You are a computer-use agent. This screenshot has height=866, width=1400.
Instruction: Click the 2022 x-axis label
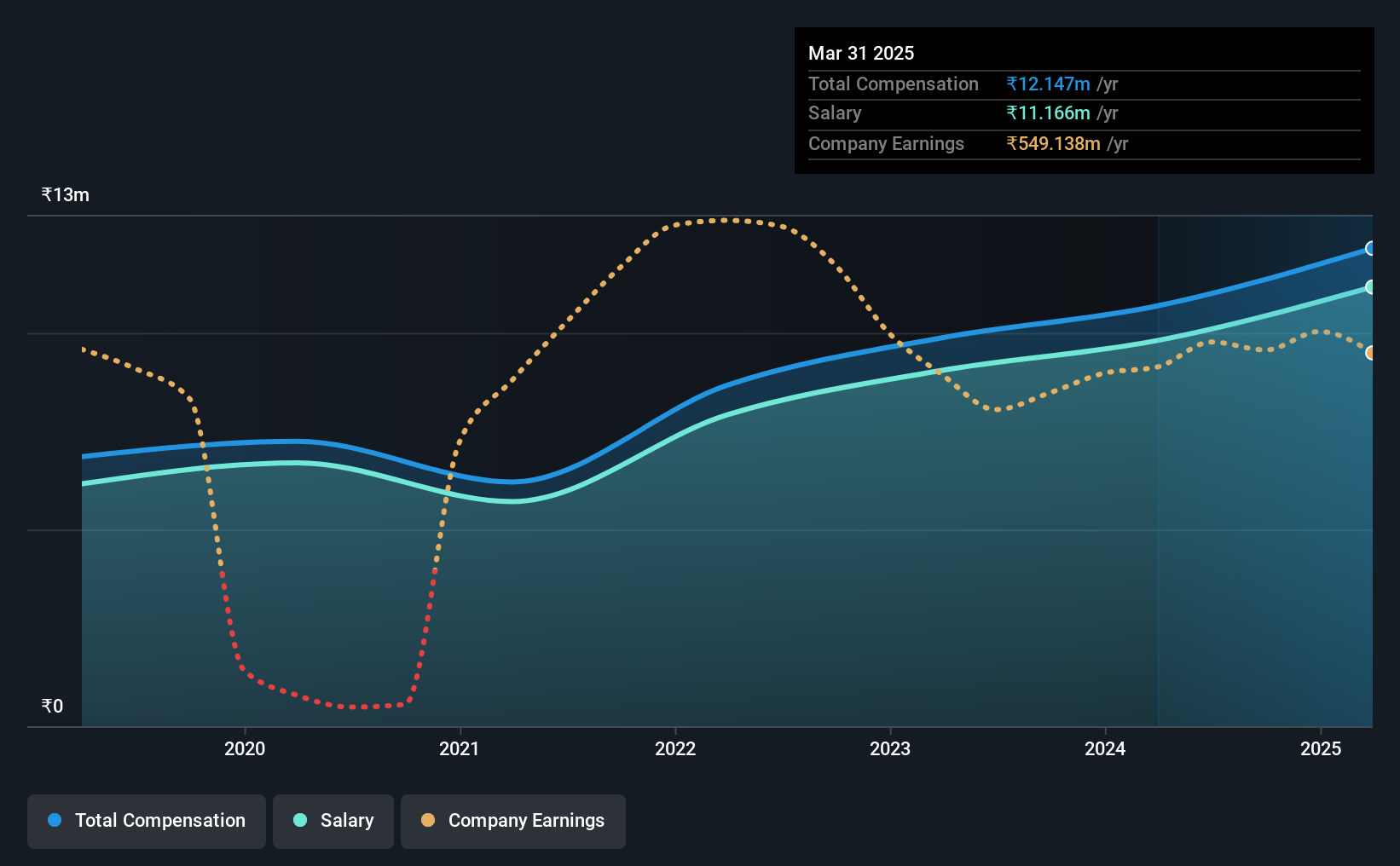pos(675,748)
